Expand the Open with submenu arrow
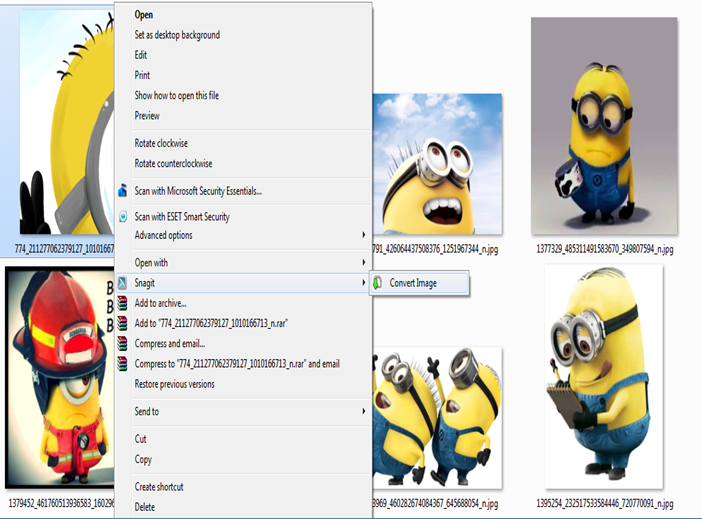This screenshot has height=519, width=702. [363, 263]
